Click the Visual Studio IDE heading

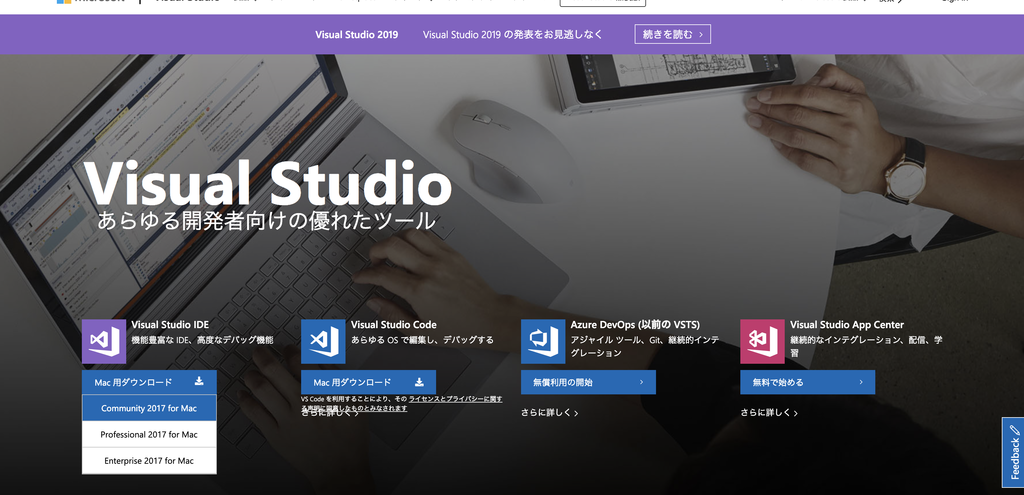pyautogui.click(x=170, y=325)
